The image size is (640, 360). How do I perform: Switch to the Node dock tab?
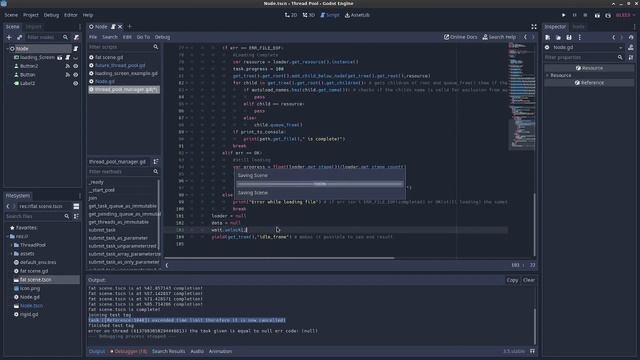tap(578, 27)
